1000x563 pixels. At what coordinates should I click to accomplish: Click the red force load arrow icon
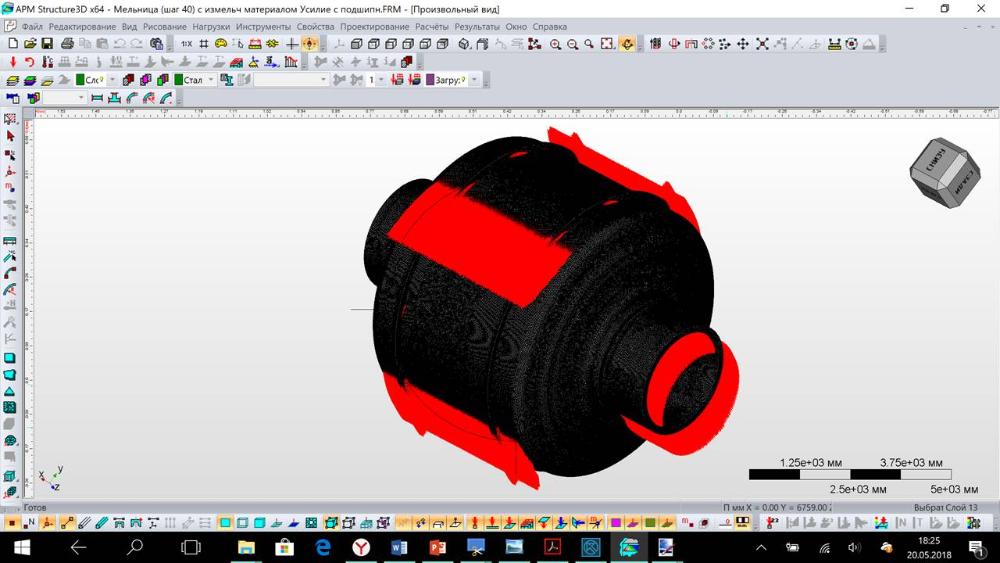click(13, 62)
